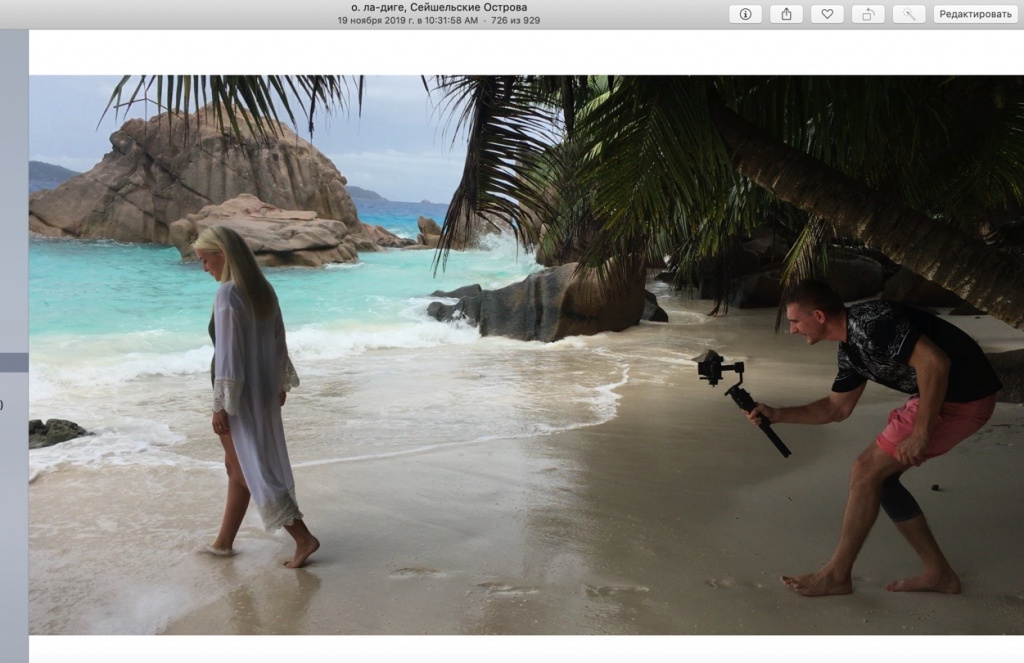Apply auto-enhance with the magic wand
The width and height of the screenshot is (1024, 663).
tap(908, 14)
